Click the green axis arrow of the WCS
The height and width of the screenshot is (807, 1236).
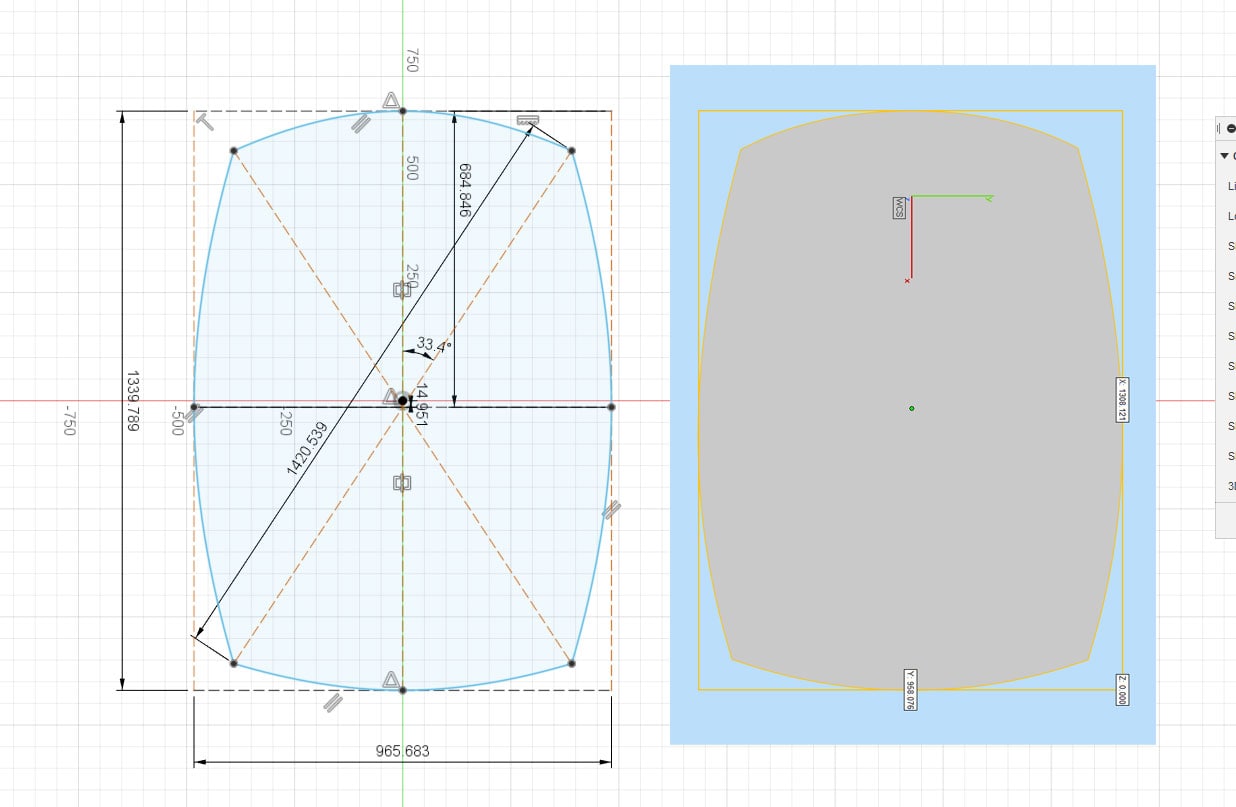coord(951,197)
